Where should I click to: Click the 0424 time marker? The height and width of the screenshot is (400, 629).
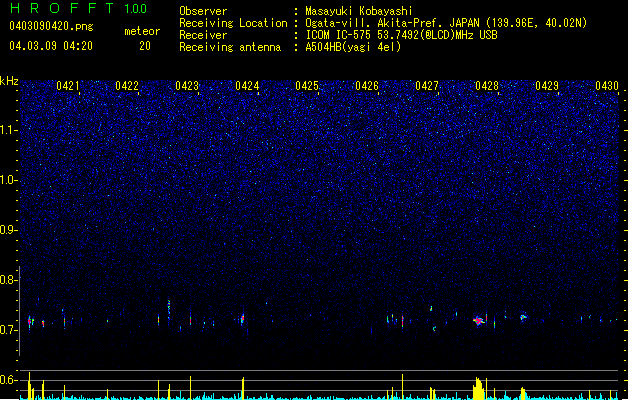247,86
